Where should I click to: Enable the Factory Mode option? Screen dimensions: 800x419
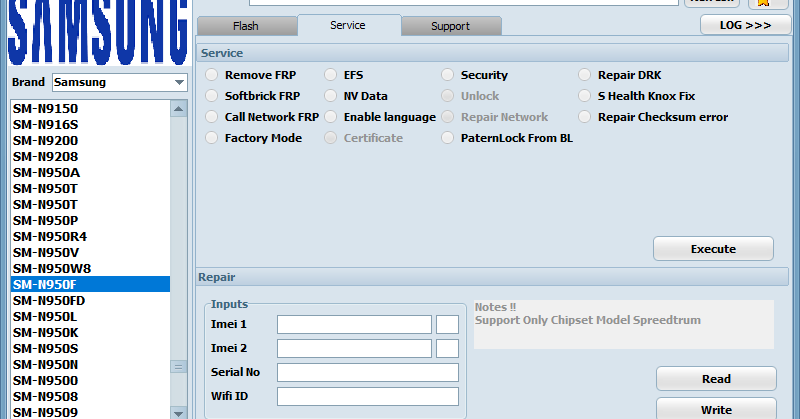[212, 138]
